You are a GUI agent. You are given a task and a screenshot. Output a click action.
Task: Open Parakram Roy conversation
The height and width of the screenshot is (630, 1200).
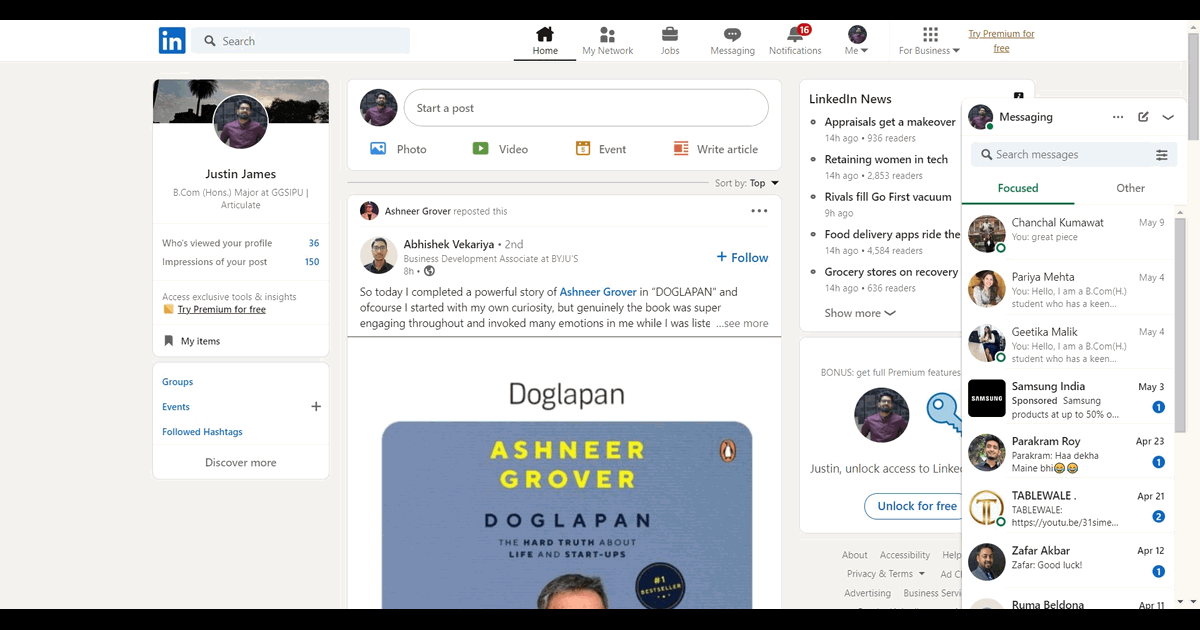pyautogui.click(x=1068, y=452)
